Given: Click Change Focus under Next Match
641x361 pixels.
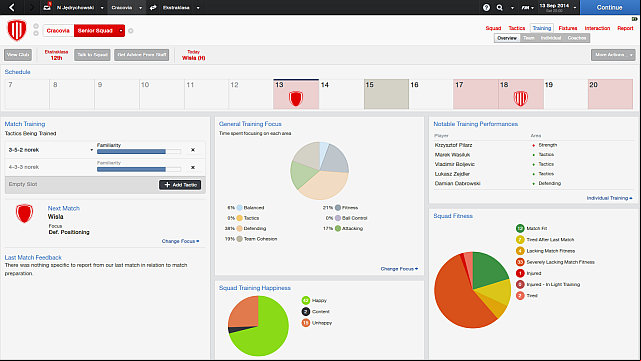Looking at the screenshot, I should (180, 241).
